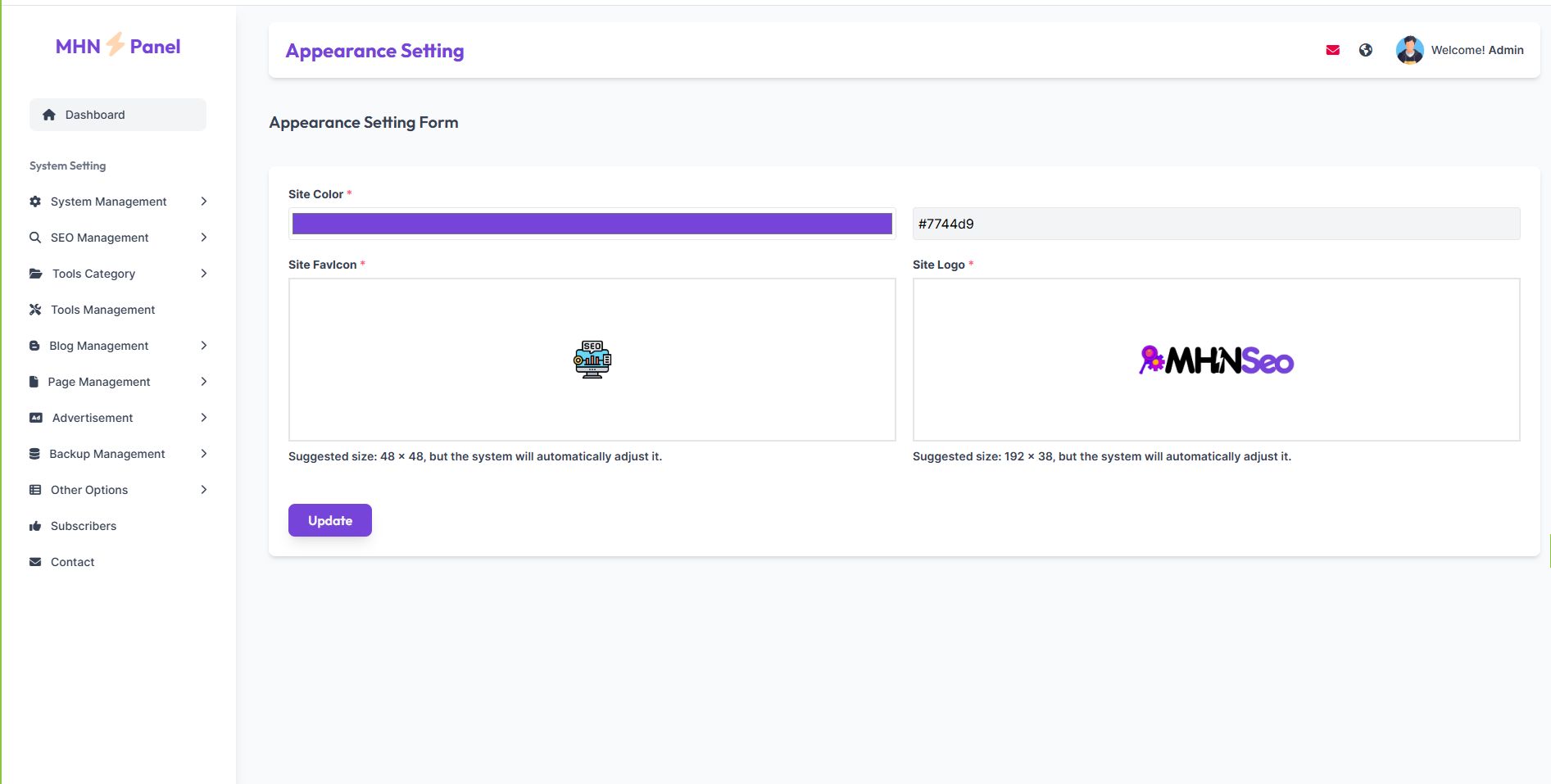The width and height of the screenshot is (1551, 784).
Task: Click the Contact envelope icon in sidebar
Action: tap(35, 562)
